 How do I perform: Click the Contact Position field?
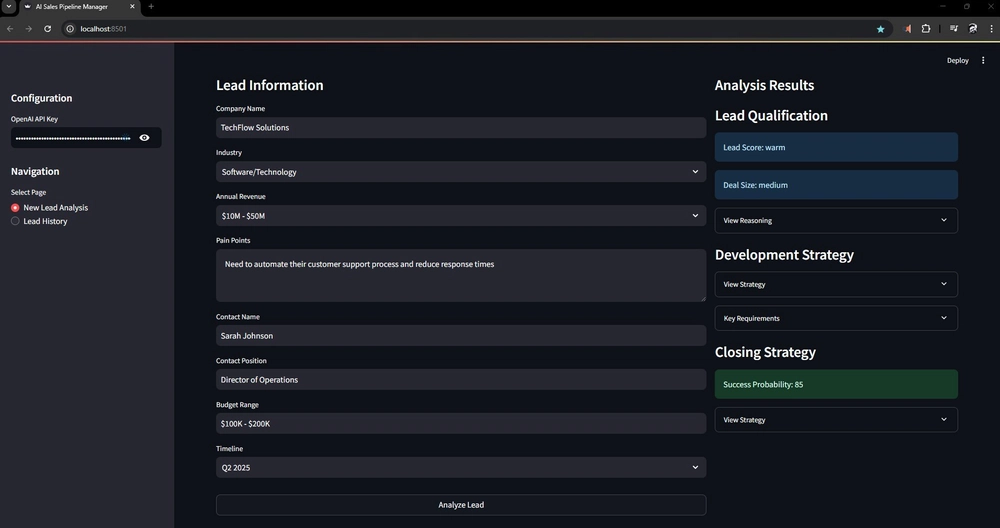pyautogui.click(x=460, y=379)
